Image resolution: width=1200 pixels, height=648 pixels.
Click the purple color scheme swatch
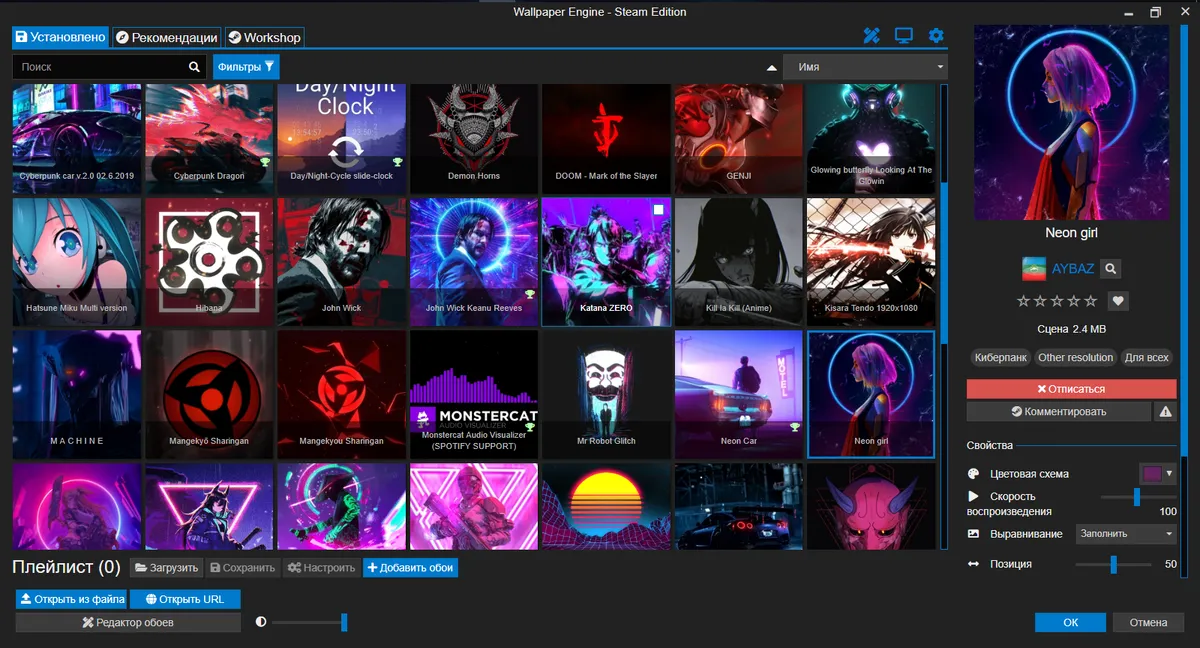(1152, 474)
